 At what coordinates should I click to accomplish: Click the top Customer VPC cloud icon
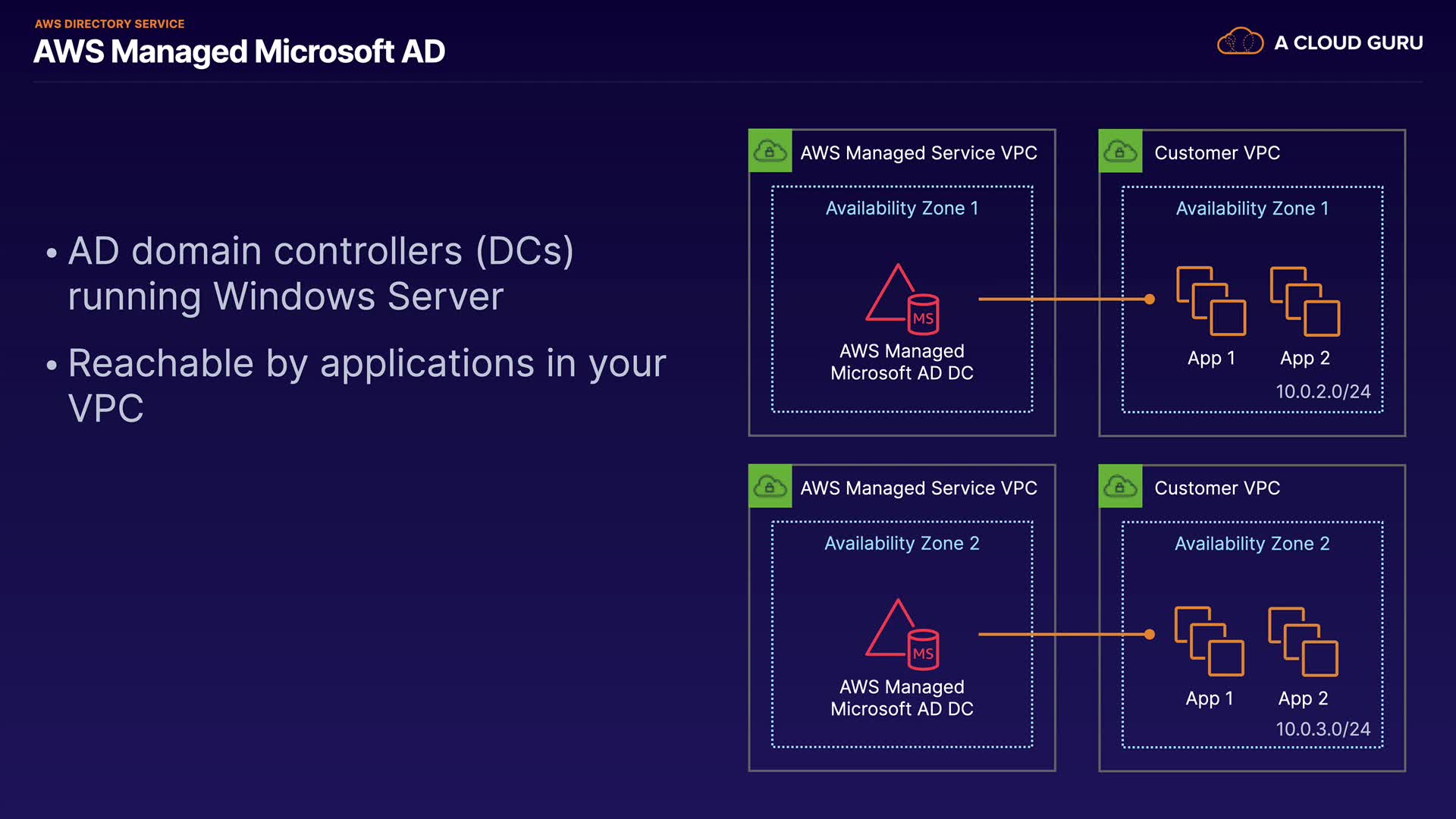pos(1120,152)
